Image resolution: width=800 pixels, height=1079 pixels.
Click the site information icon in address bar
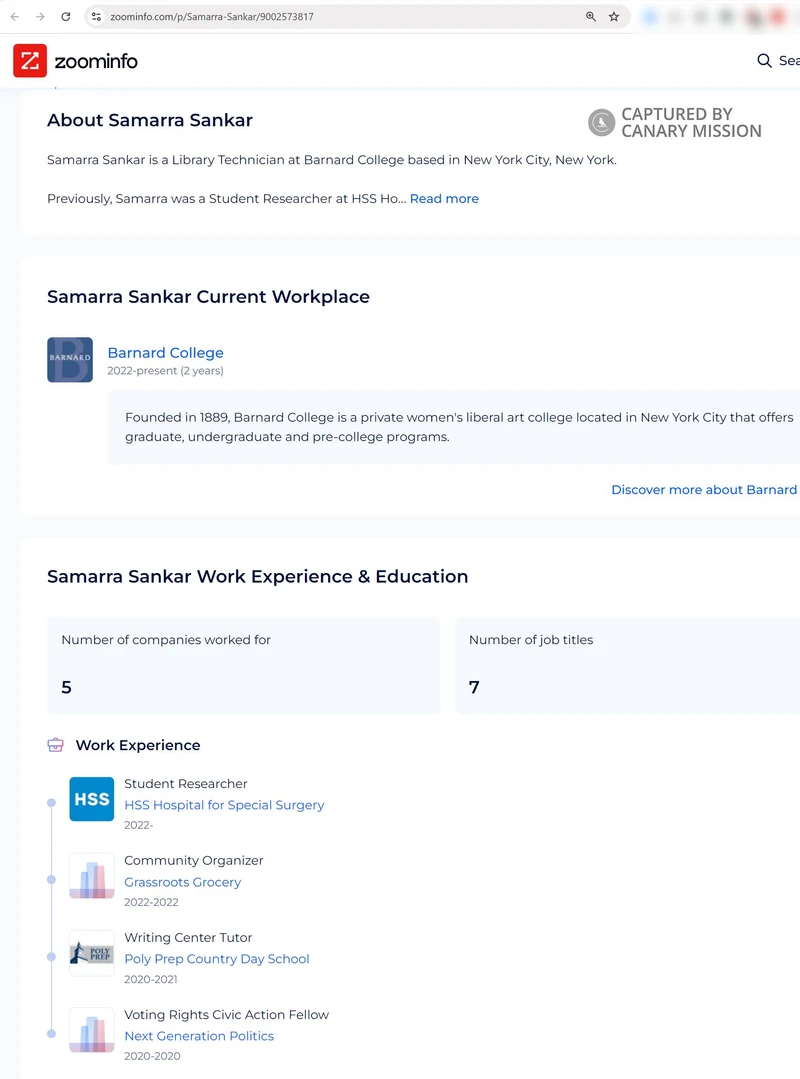[97, 17]
